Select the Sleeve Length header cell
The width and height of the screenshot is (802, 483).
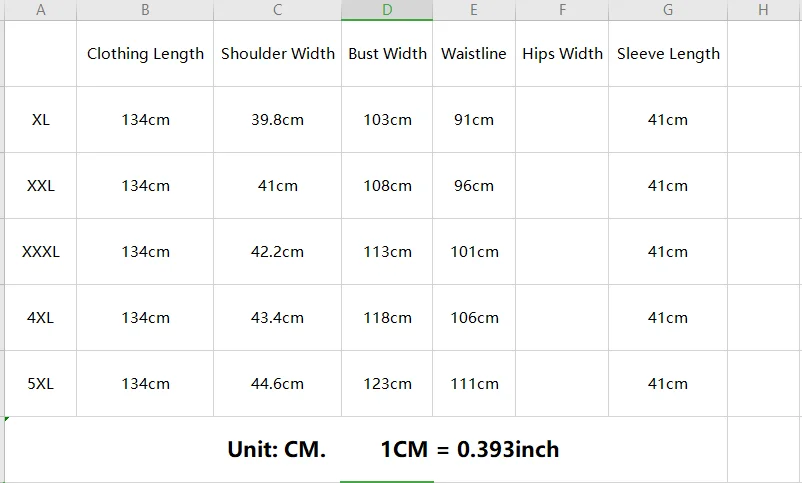tap(668, 54)
